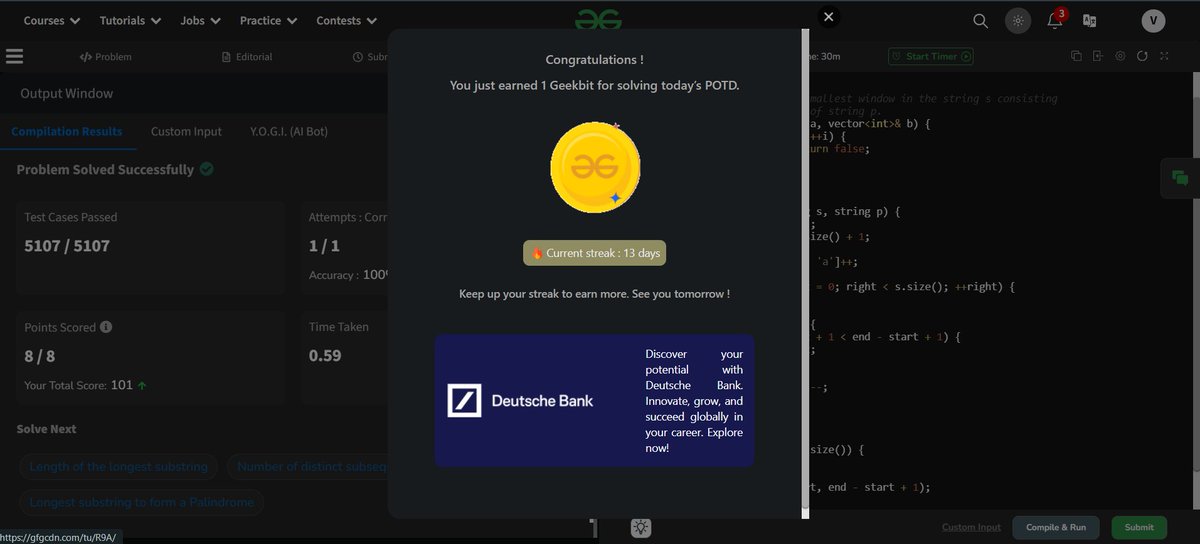This screenshot has height=544, width=1200.
Task: Click the Points Scored info icon
Action: coord(106,327)
